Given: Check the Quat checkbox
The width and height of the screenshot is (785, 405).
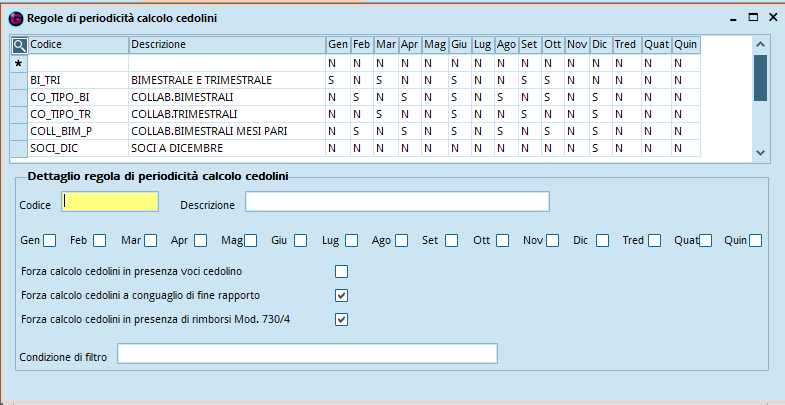Looking at the screenshot, I should [x=705, y=241].
